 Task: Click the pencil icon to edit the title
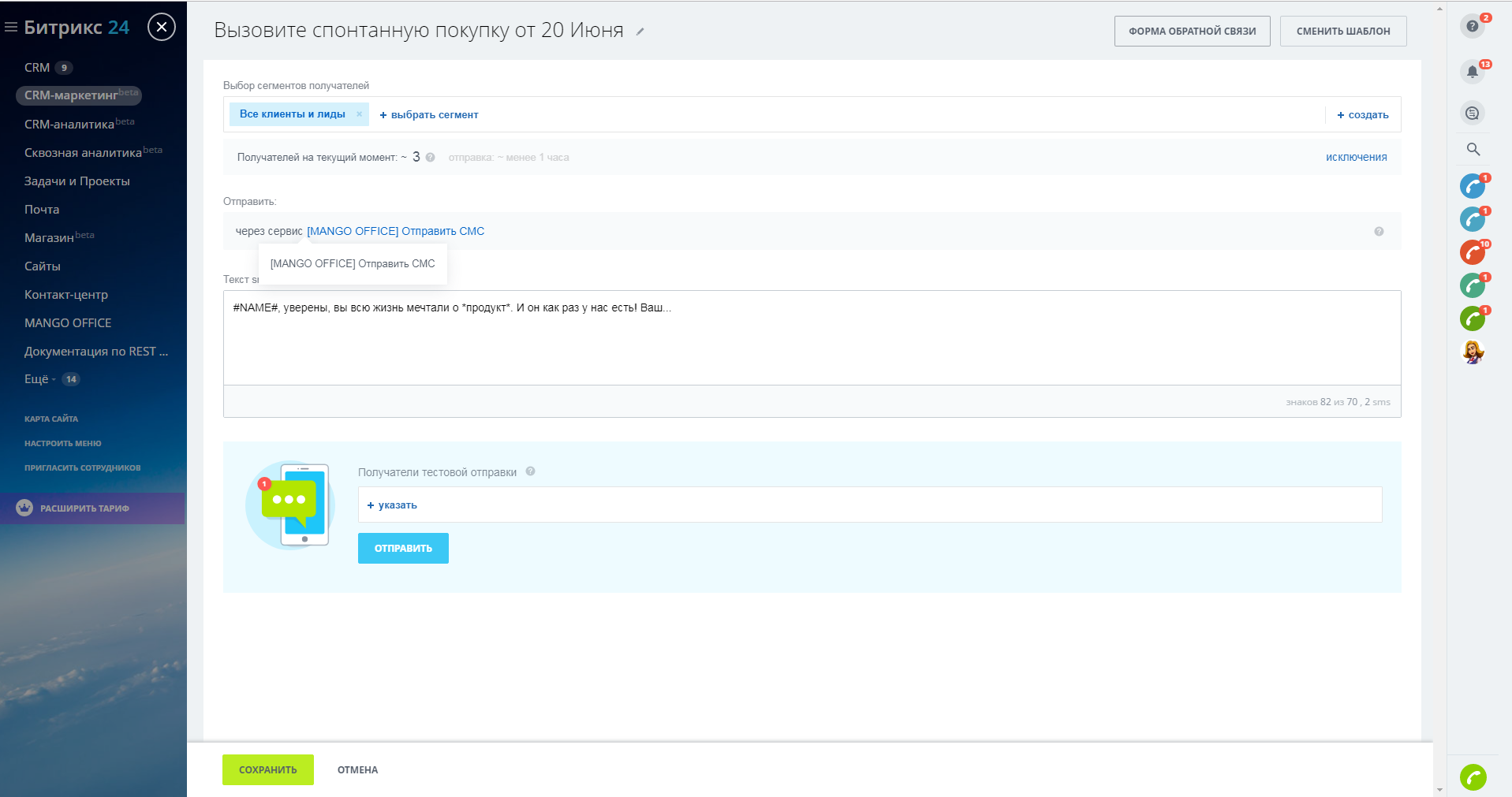640,32
